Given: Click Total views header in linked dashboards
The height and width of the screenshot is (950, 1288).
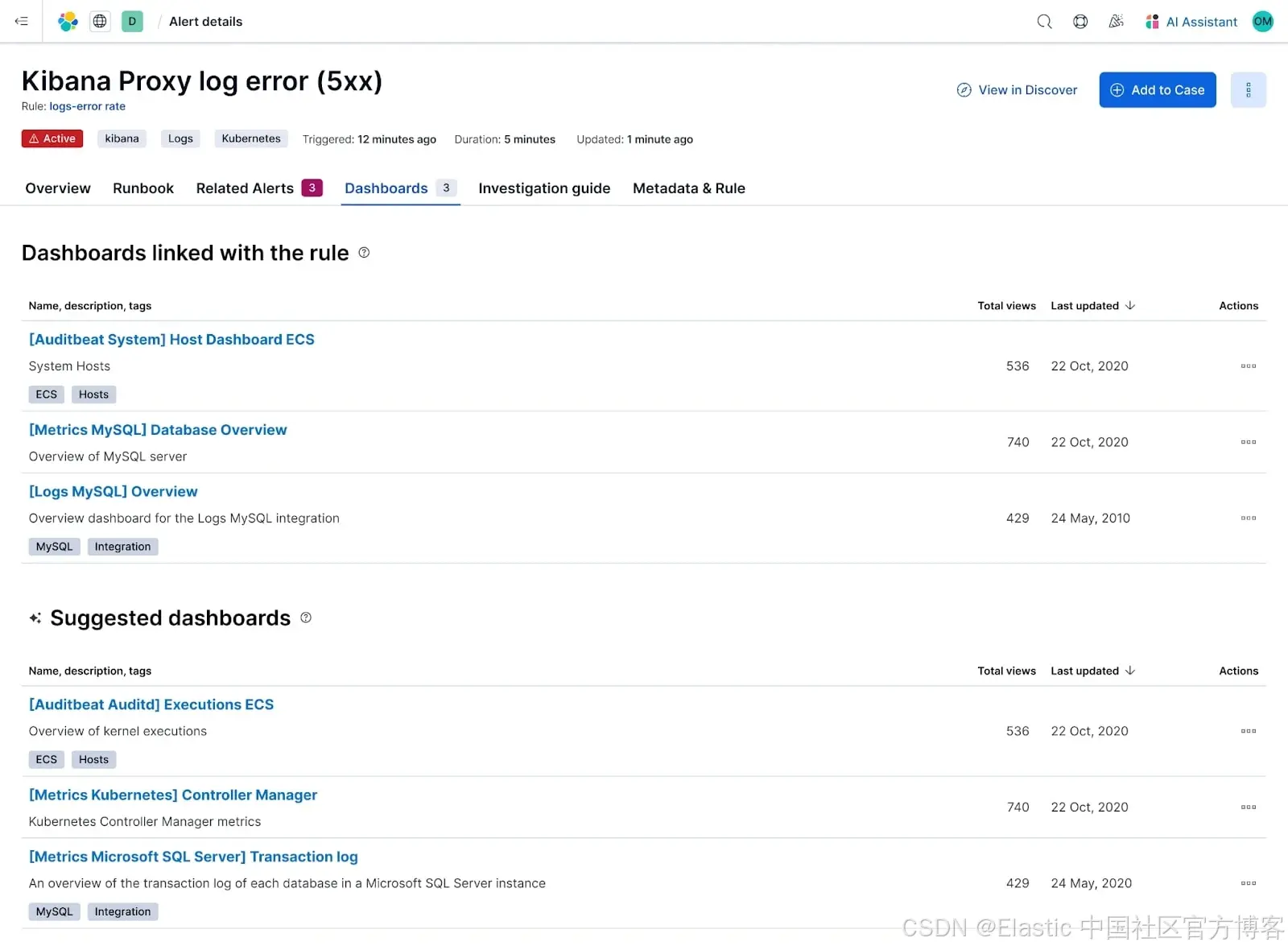Looking at the screenshot, I should coord(1006,306).
